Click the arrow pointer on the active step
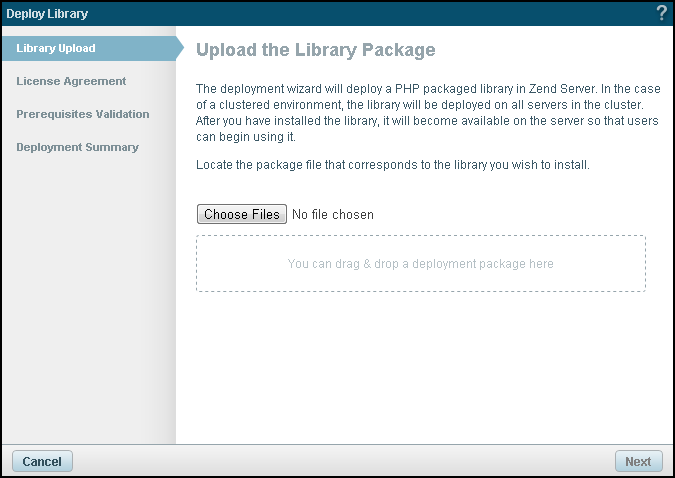 tap(179, 48)
